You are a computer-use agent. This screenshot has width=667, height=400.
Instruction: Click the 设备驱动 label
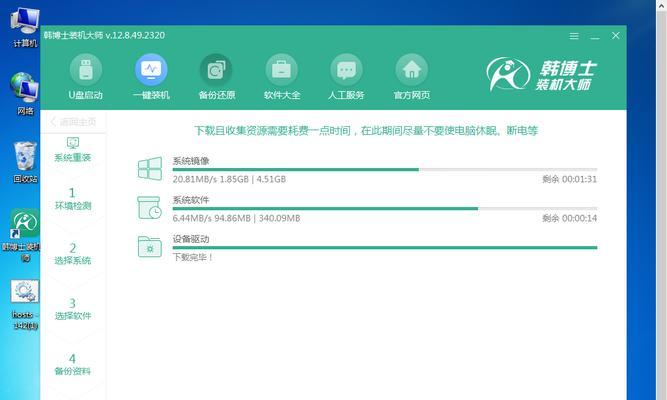[191, 239]
